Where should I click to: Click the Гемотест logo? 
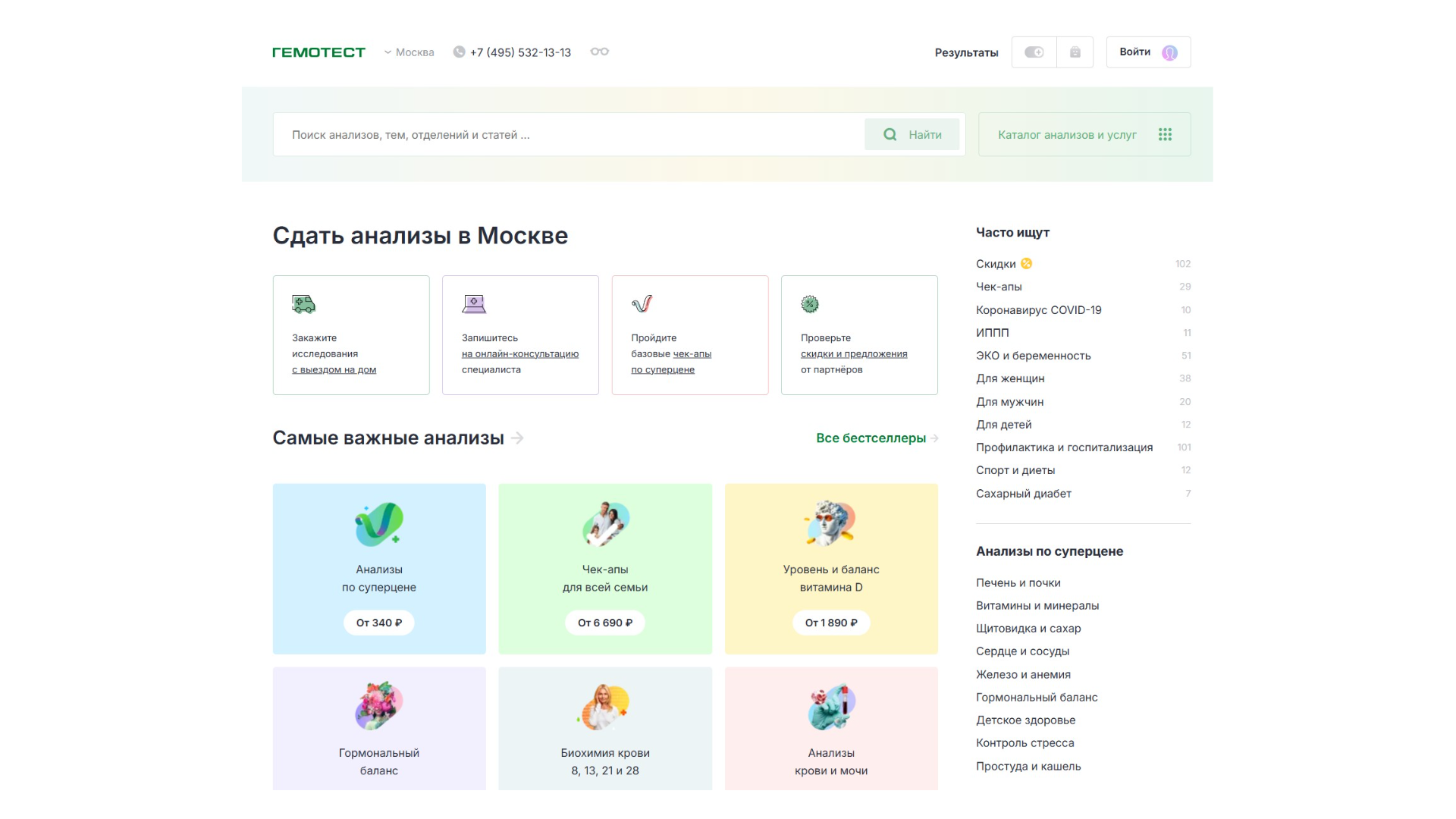point(318,52)
